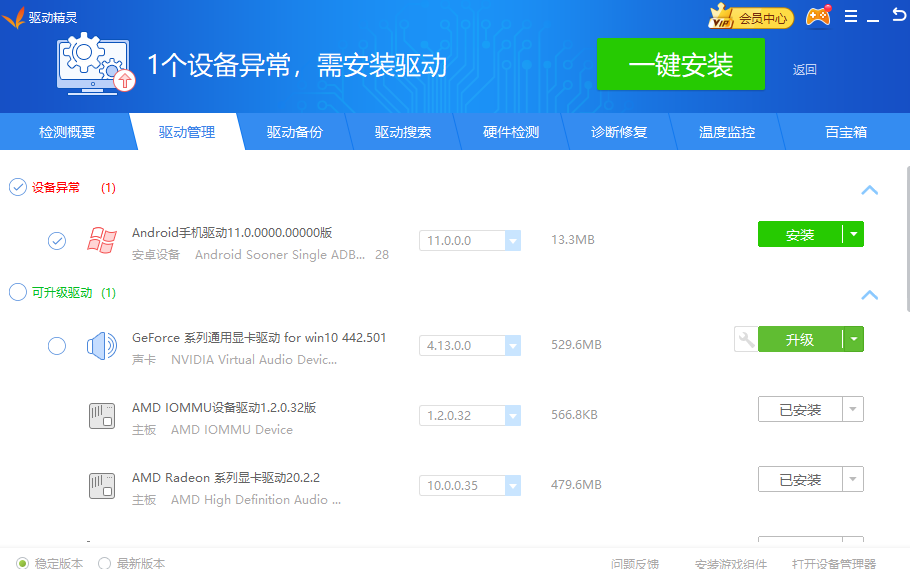Switch to the 硬件检测 tab
Image resolution: width=910 pixels, height=569 pixels.
[x=511, y=132]
